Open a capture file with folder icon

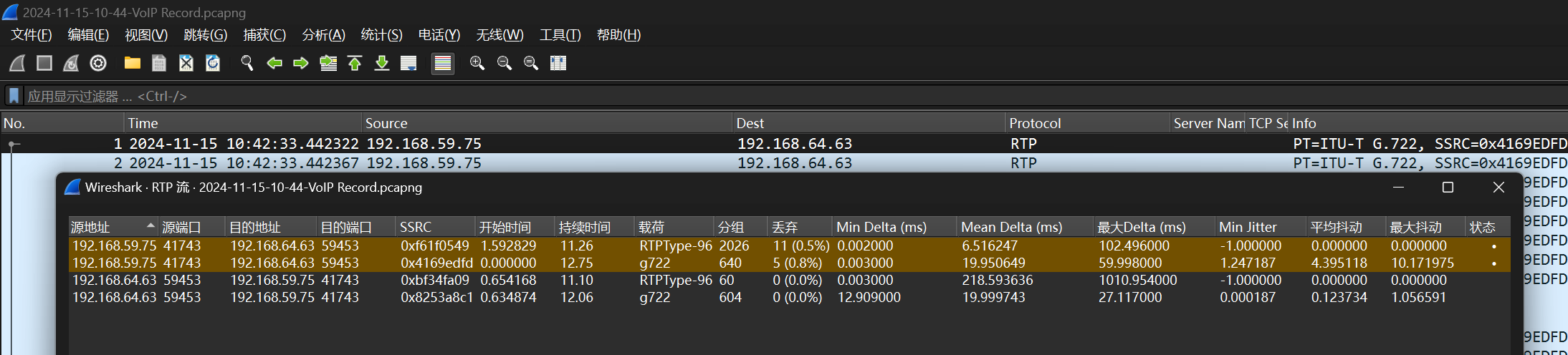(x=132, y=63)
